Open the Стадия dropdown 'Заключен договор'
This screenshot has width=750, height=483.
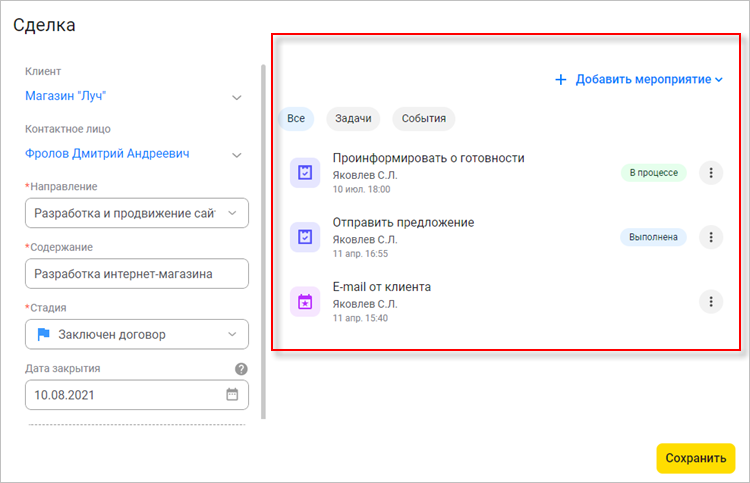point(137,334)
